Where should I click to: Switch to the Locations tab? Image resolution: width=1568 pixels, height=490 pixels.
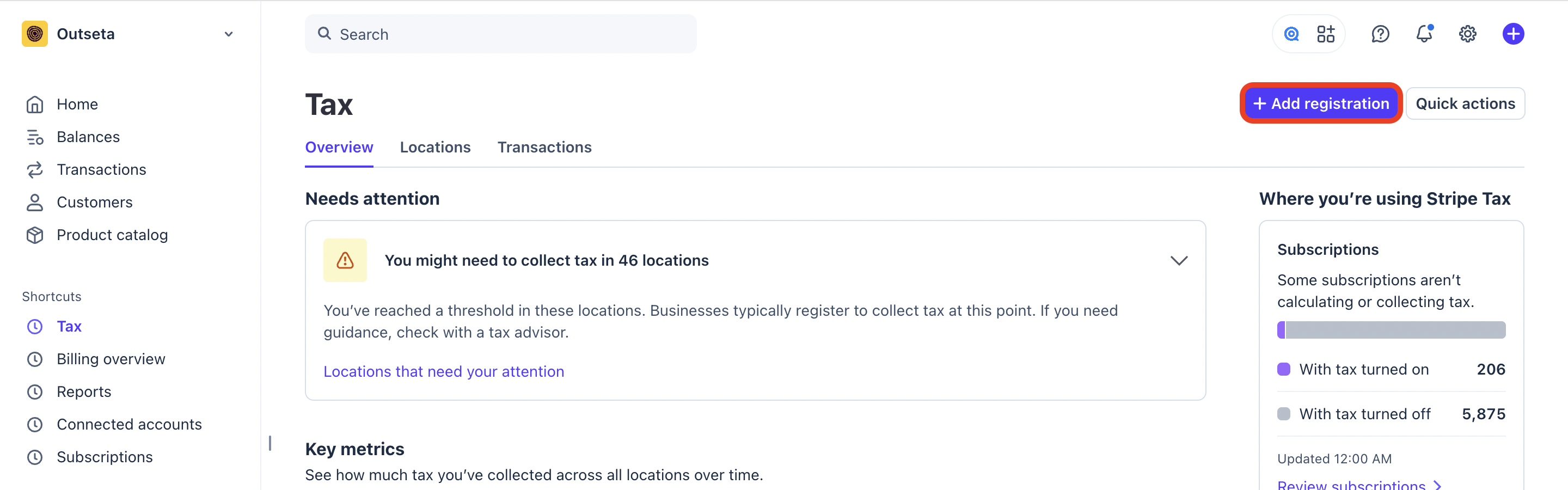pyautogui.click(x=435, y=148)
